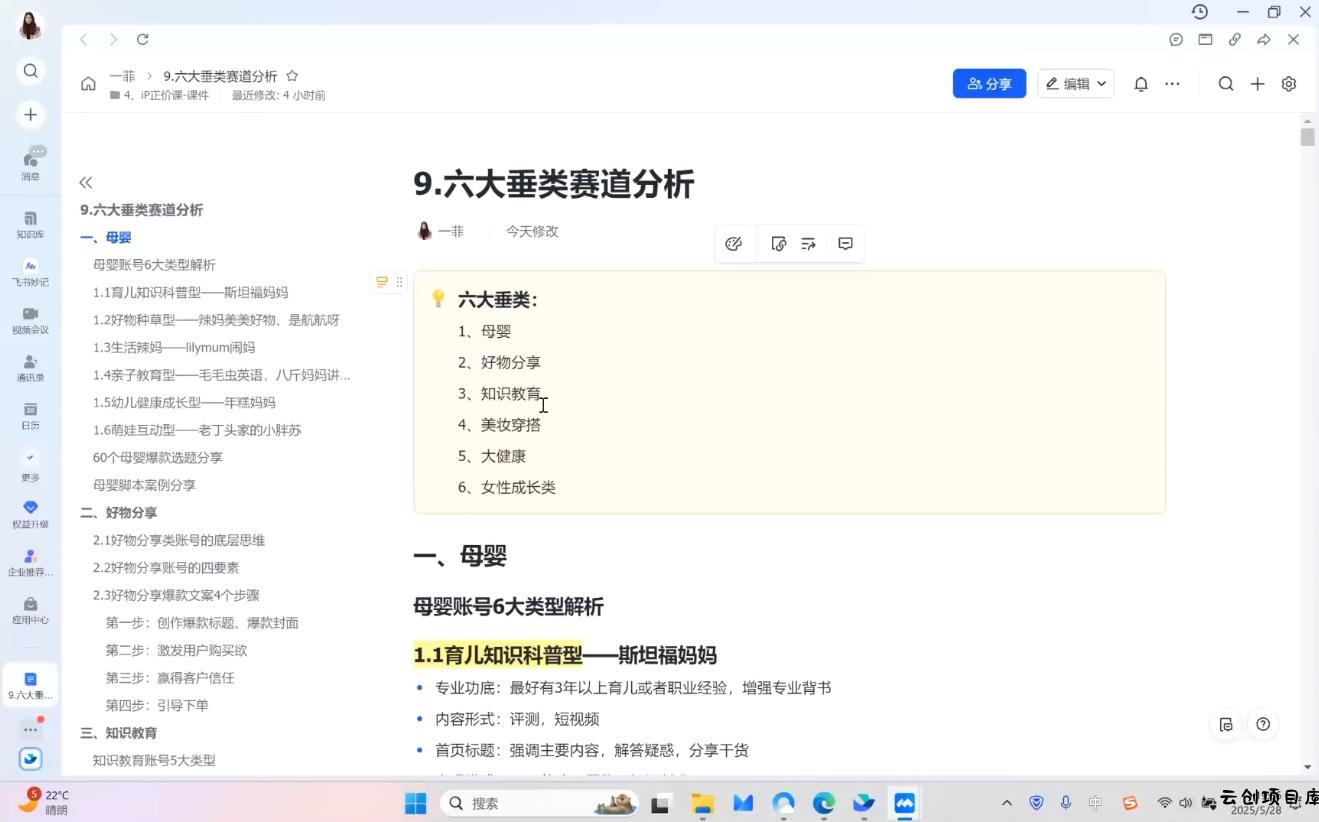Click the comment icon in floating toolbar
The image size is (1319, 822).
pos(845,244)
